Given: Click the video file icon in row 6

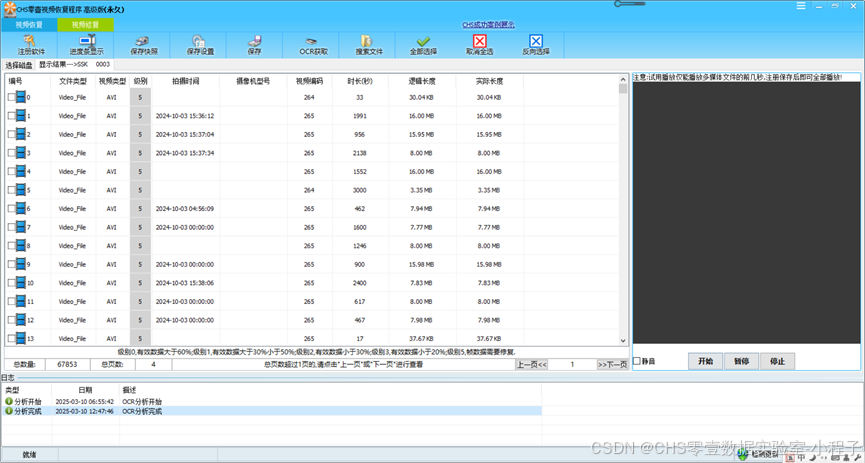Looking at the screenshot, I should (x=21, y=209).
